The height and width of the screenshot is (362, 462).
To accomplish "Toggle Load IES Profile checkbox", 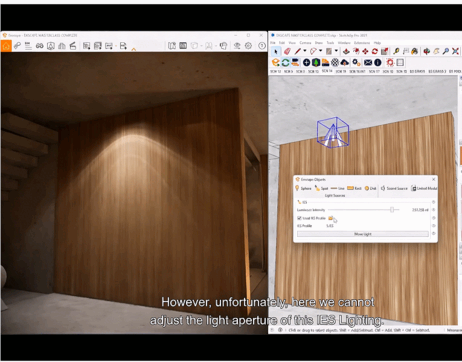I will click(299, 218).
